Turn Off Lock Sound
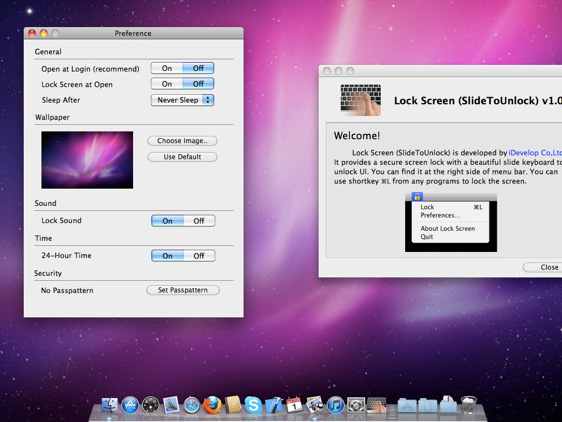 click(x=199, y=221)
